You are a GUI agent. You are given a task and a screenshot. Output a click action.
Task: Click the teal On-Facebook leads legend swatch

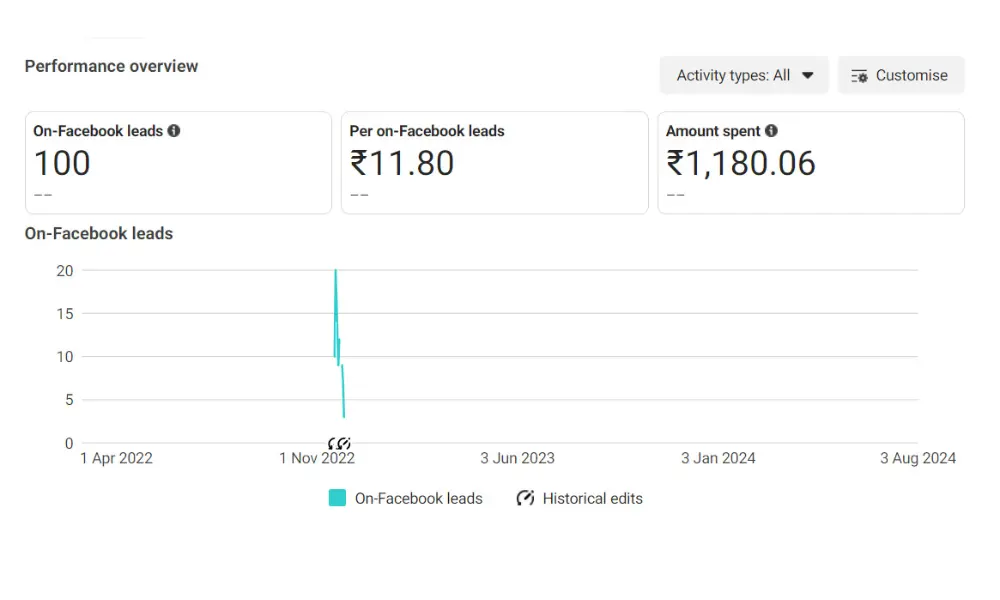point(337,498)
